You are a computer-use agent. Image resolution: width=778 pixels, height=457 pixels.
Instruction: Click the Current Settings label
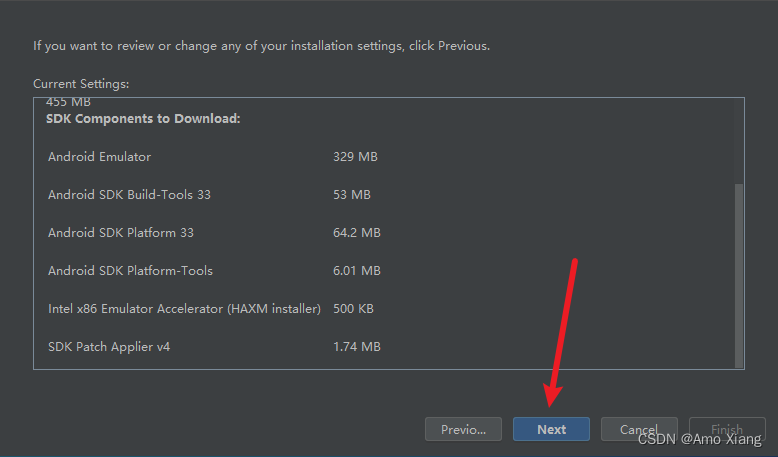pyautogui.click(x=81, y=84)
